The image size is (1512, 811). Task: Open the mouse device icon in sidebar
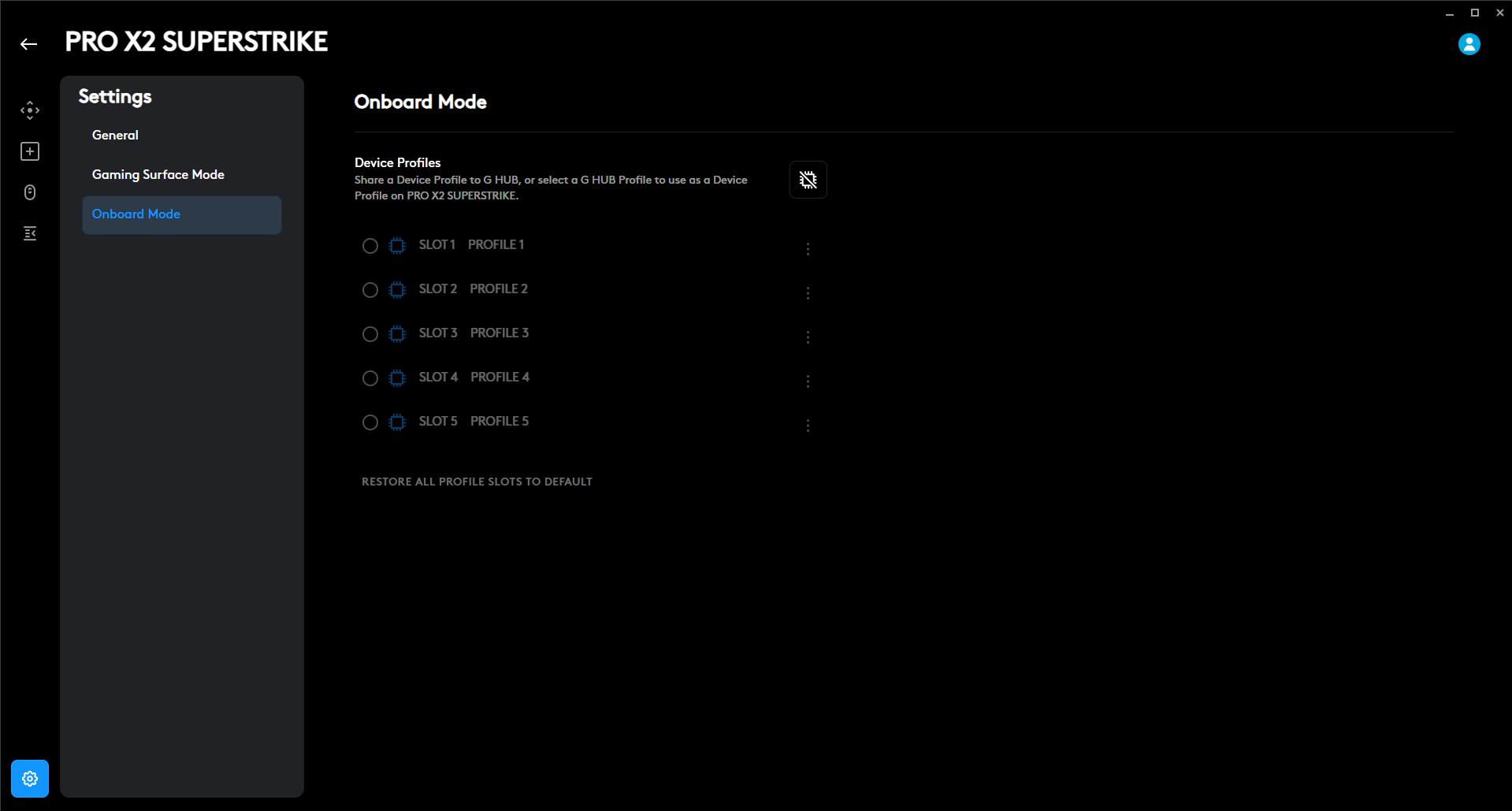click(30, 192)
